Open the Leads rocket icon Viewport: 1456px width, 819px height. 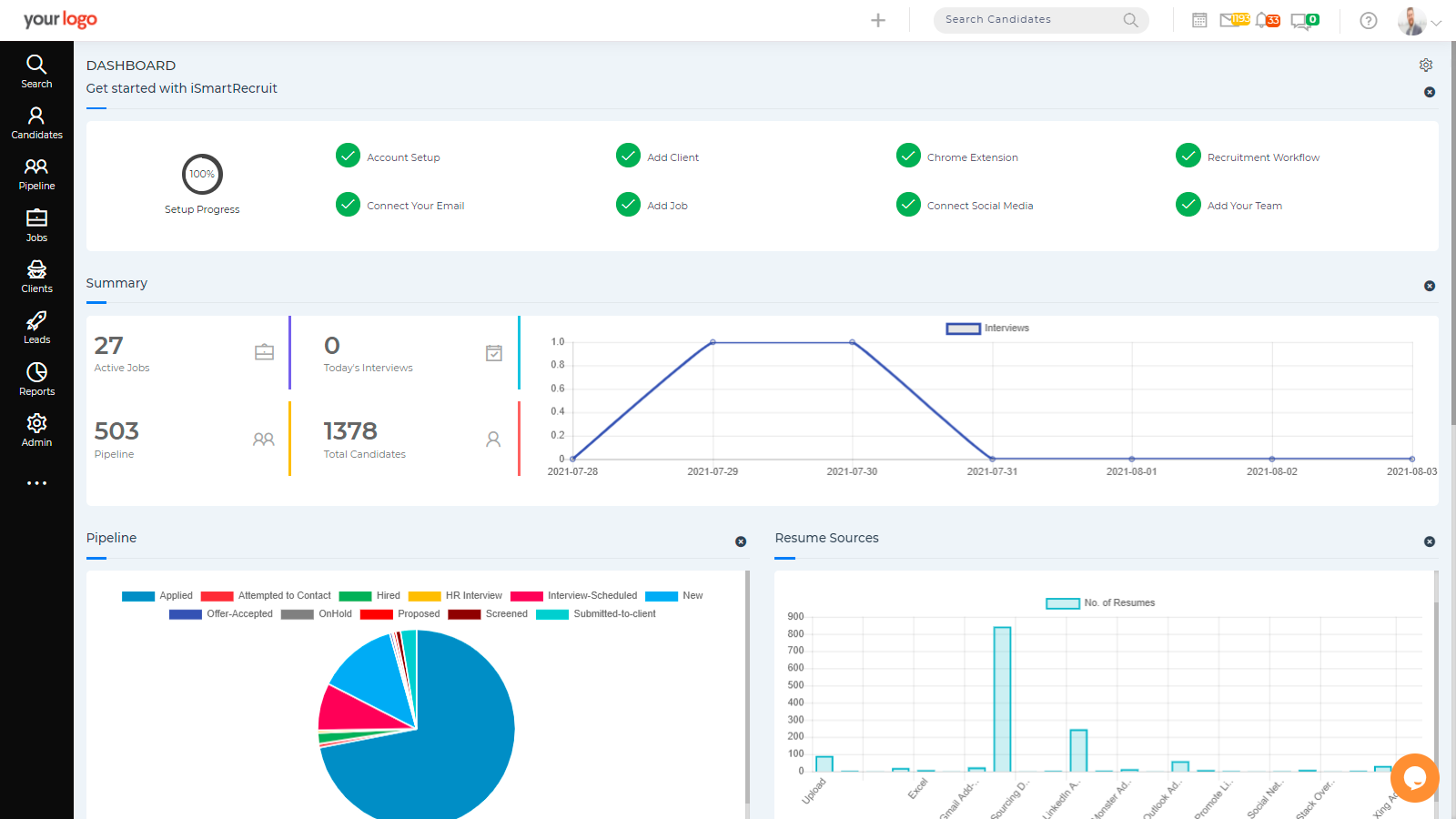[x=36, y=319]
